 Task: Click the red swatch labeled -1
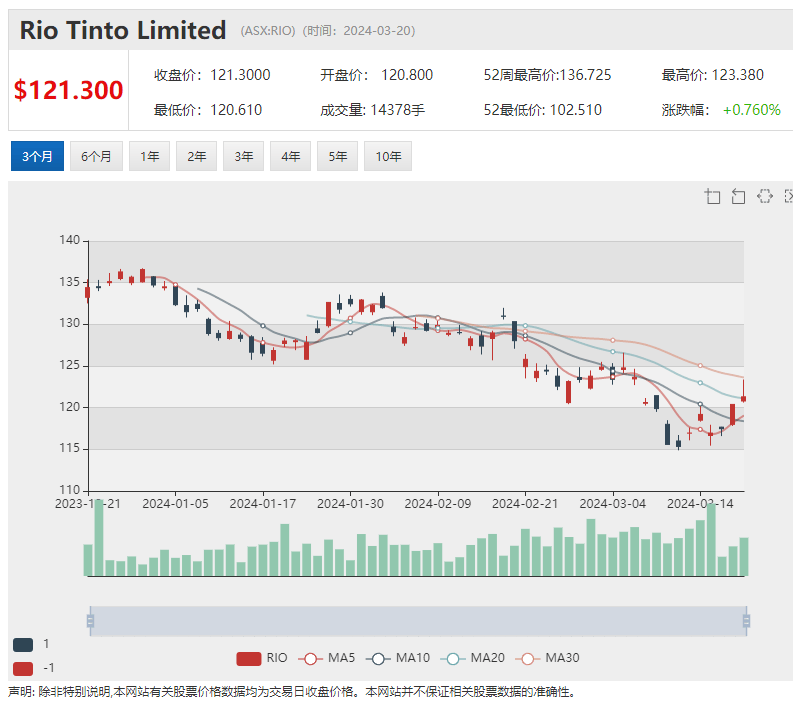click(23, 669)
